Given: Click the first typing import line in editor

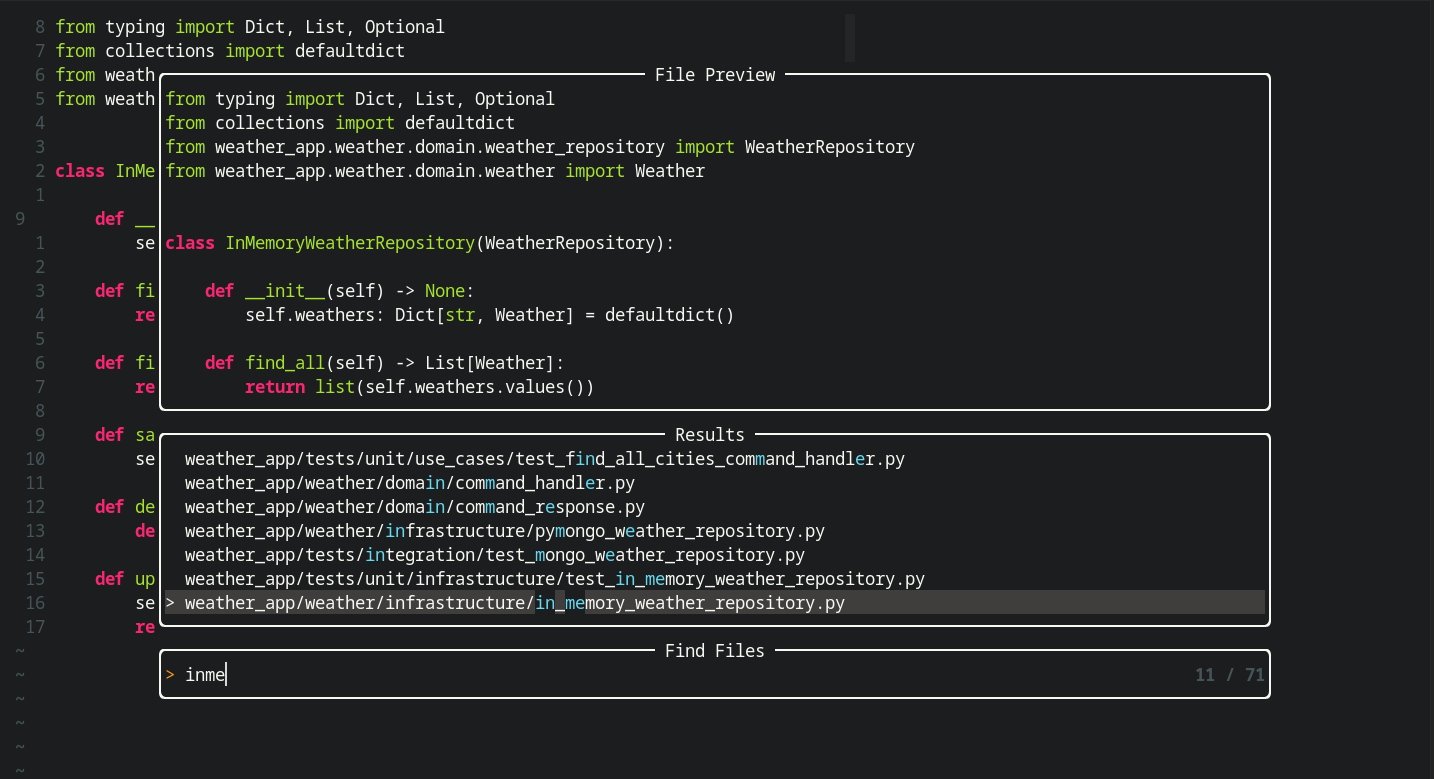Looking at the screenshot, I should [250, 27].
